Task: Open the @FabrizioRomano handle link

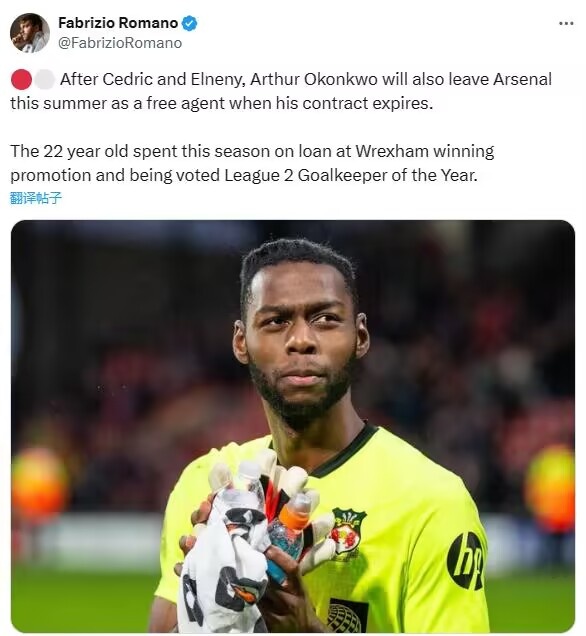Action: [120, 43]
